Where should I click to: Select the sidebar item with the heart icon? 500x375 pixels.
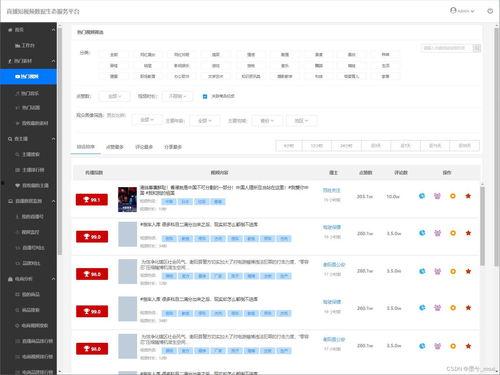(32, 185)
